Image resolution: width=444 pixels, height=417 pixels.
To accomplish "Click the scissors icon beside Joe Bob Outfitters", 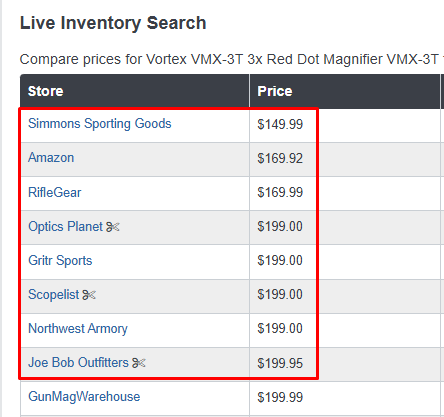I will (x=139, y=363).
